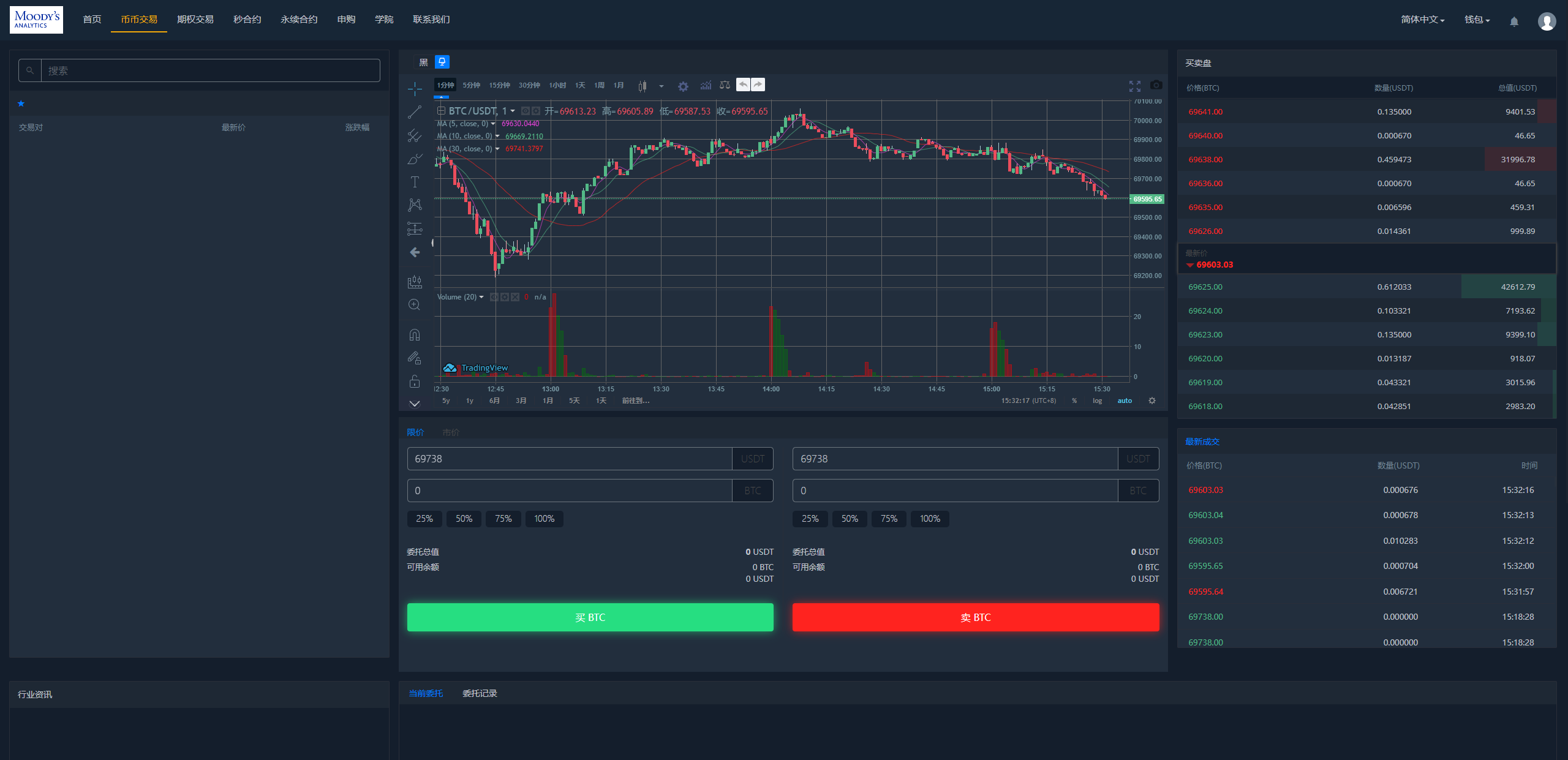
Task: Expand MA (30, close, 0) options
Action: 497,149
